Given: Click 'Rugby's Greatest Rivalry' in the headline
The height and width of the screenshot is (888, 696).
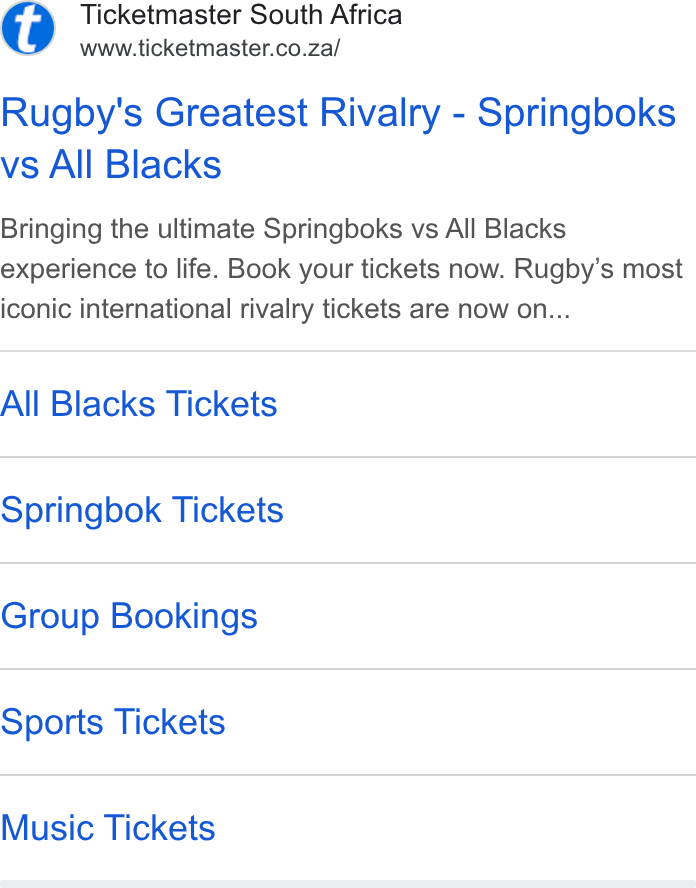Looking at the screenshot, I should pyautogui.click(x=220, y=113).
